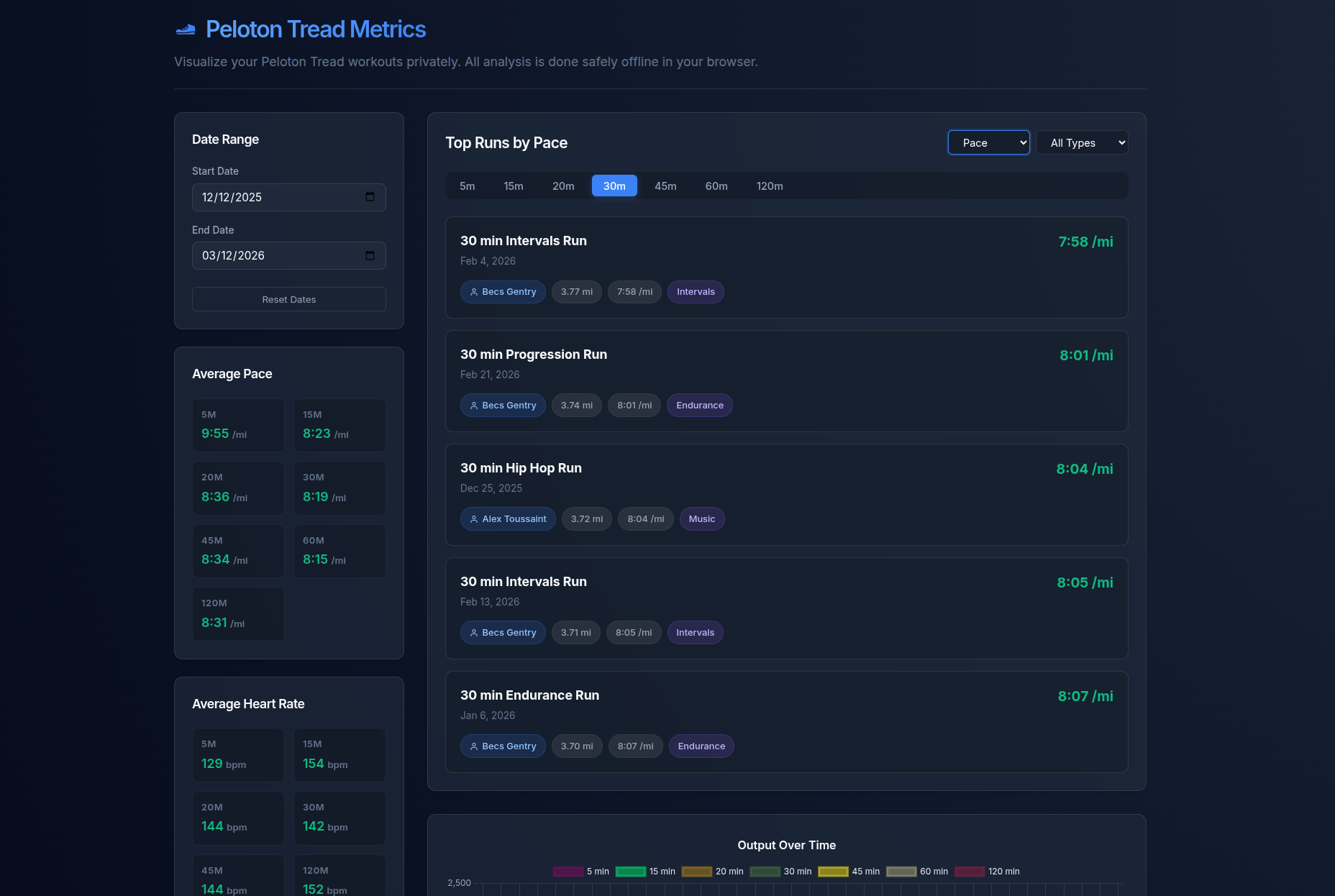
Task: Click the 120M average pace tile 8:31
Action: point(238,614)
